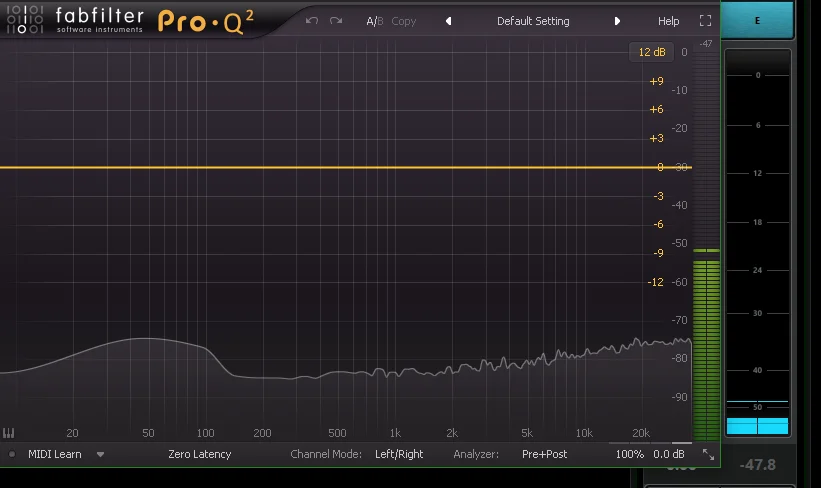
Task: Toggle the A/B comparison state
Action: [x=375, y=21]
